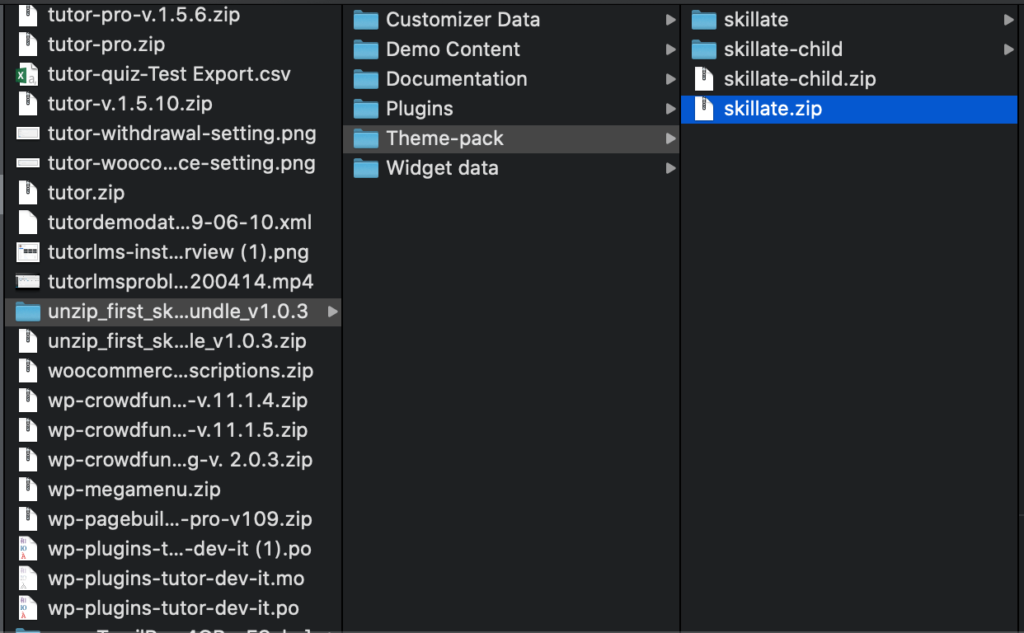Select the file name tutor-pro-v.1.5.6.zip
This screenshot has width=1024, height=633.
144,14
